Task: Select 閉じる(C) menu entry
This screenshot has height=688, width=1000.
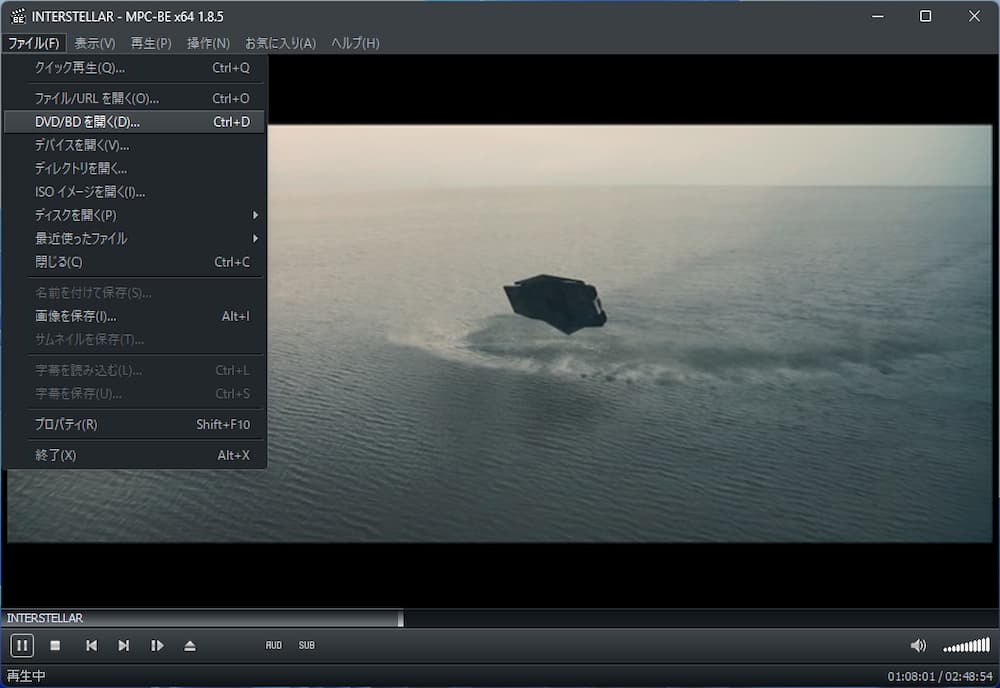Action: (134, 262)
